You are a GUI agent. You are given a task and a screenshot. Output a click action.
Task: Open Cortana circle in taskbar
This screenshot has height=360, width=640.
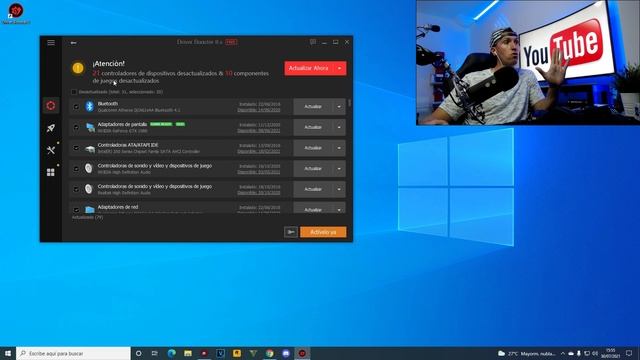(138, 353)
